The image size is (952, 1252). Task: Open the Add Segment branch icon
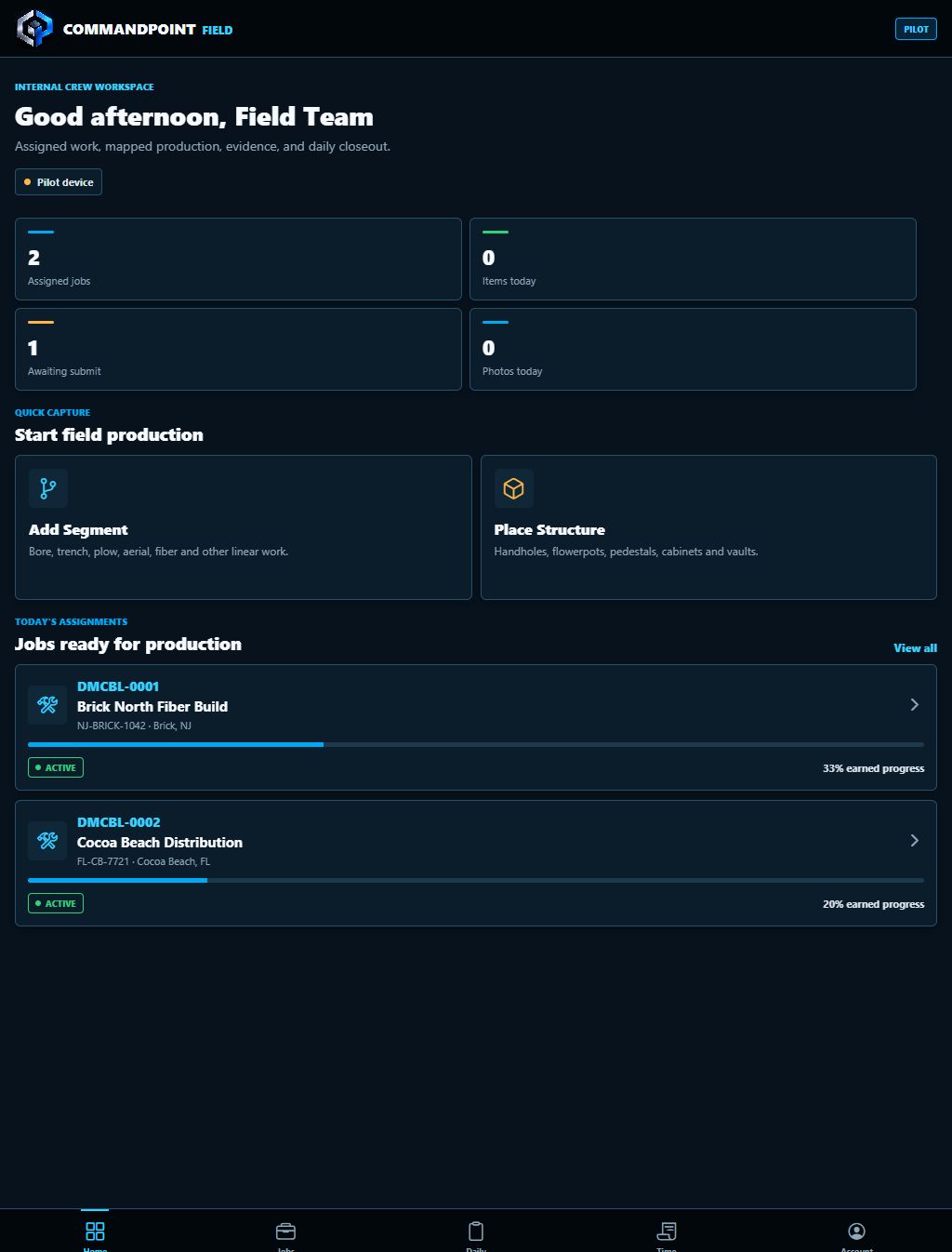click(x=48, y=488)
